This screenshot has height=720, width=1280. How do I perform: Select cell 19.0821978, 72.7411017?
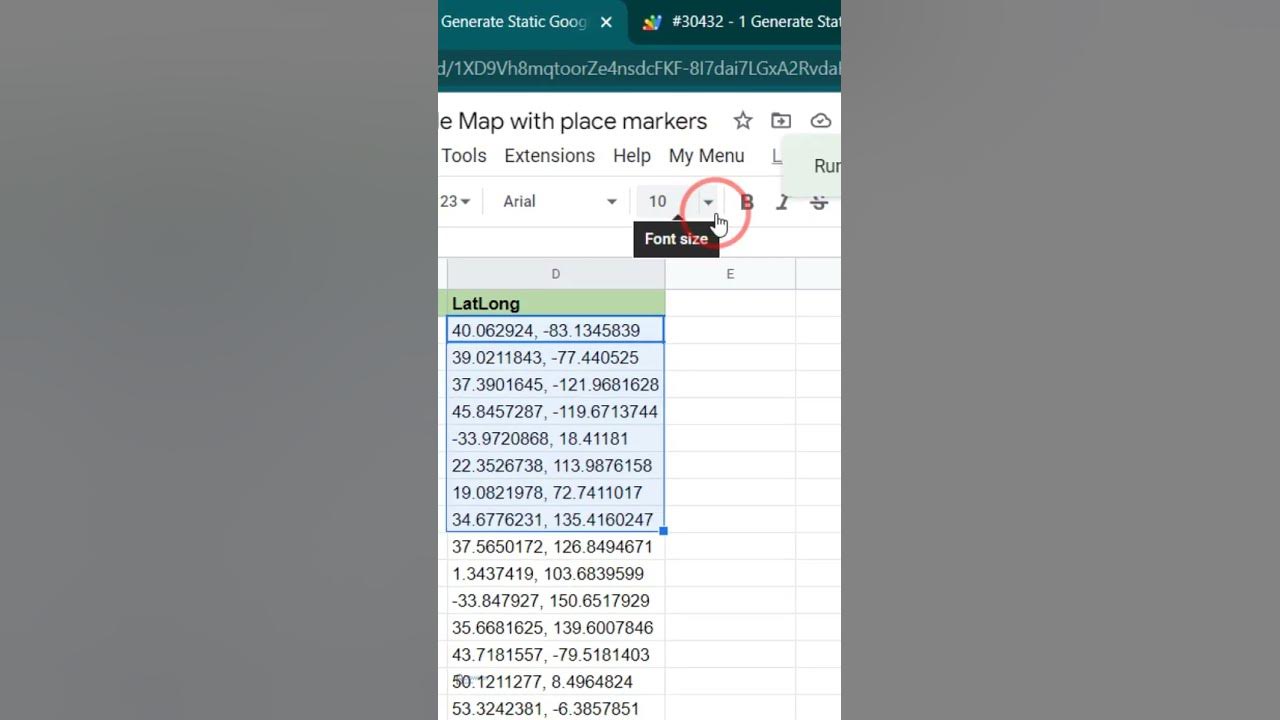pos(555,492)
